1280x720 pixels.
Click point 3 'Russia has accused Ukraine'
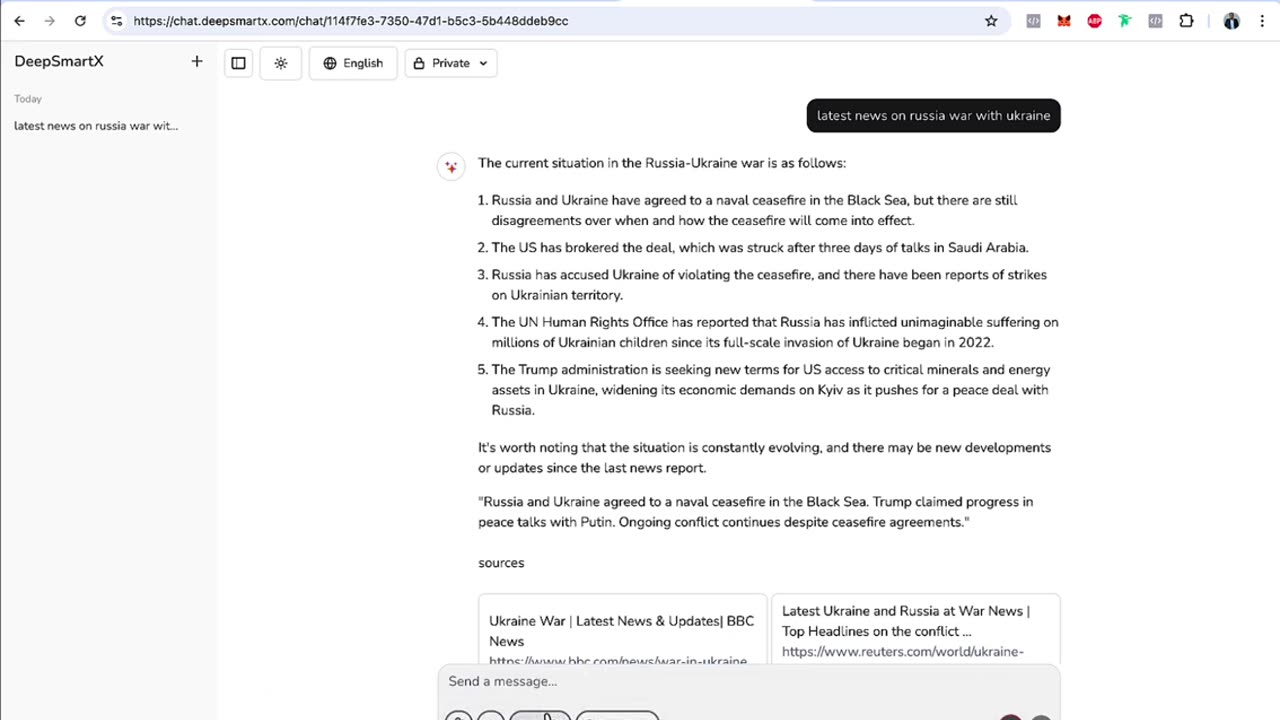[x=769, y=285]
